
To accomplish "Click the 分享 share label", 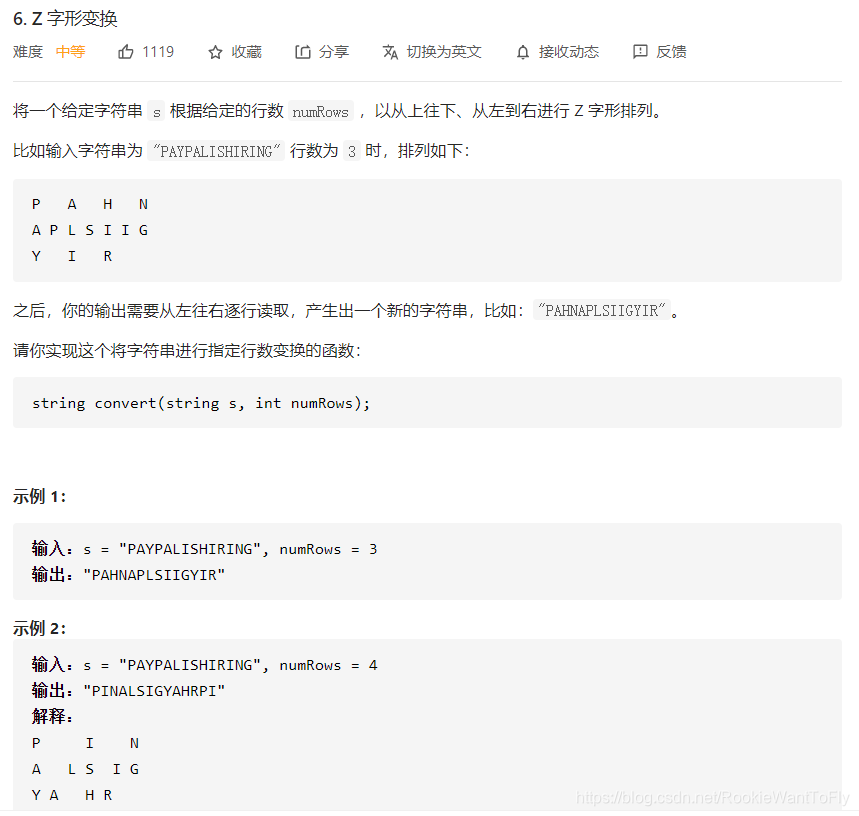I will coord(334,51).
